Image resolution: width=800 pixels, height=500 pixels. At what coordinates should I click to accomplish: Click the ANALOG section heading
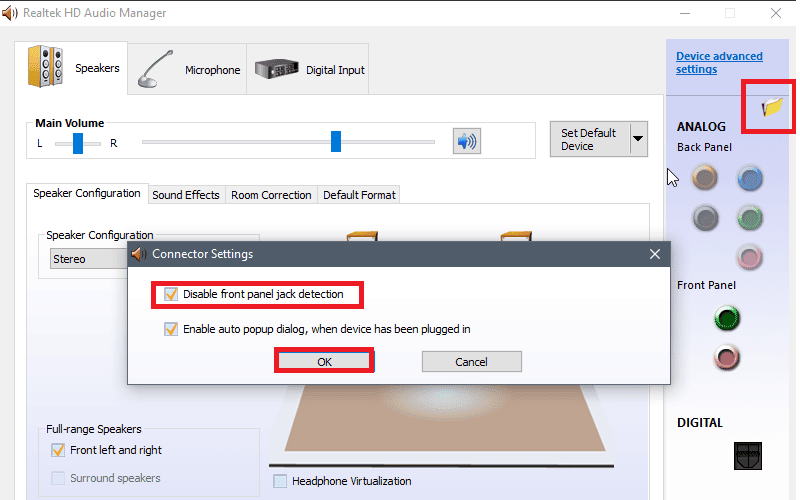pyautogui.click(x=701, y=127)
